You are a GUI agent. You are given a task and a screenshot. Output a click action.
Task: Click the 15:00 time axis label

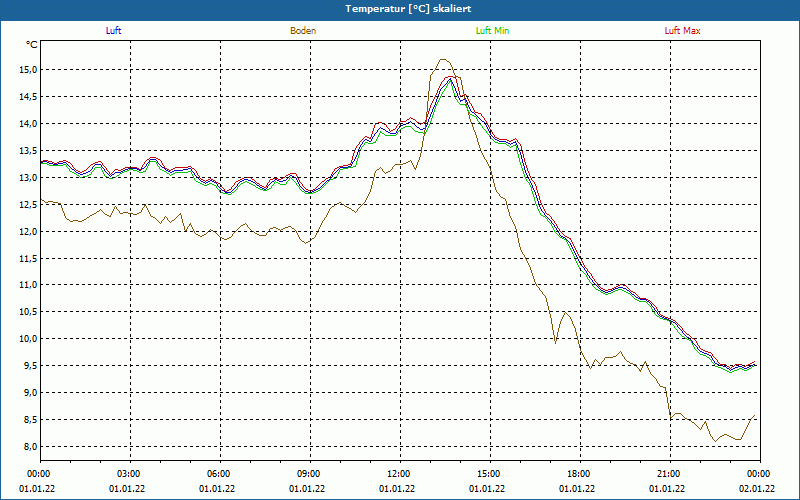(x=490, y=474)
